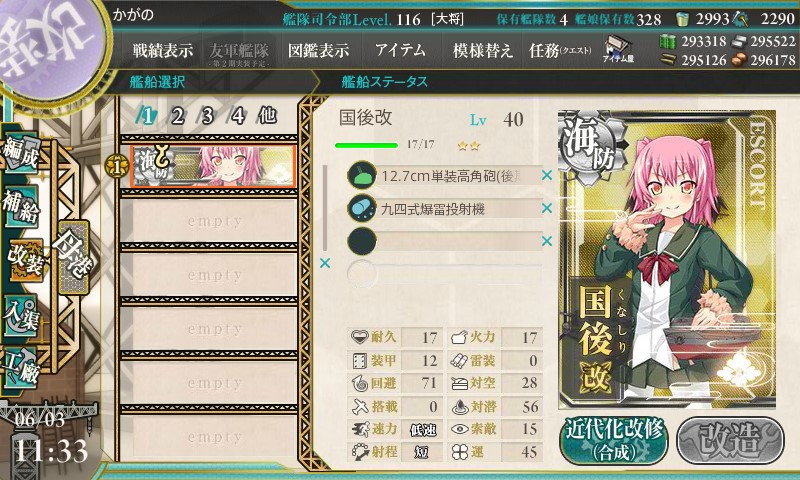
Task: Click the 改造 remodel button
Action: coord(730,441)
